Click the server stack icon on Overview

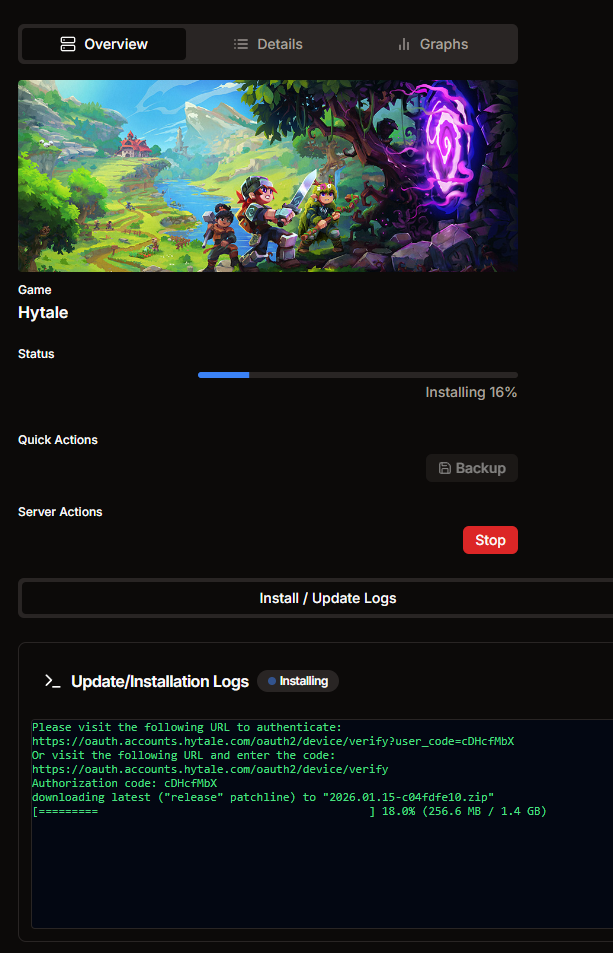pos(68,44)
